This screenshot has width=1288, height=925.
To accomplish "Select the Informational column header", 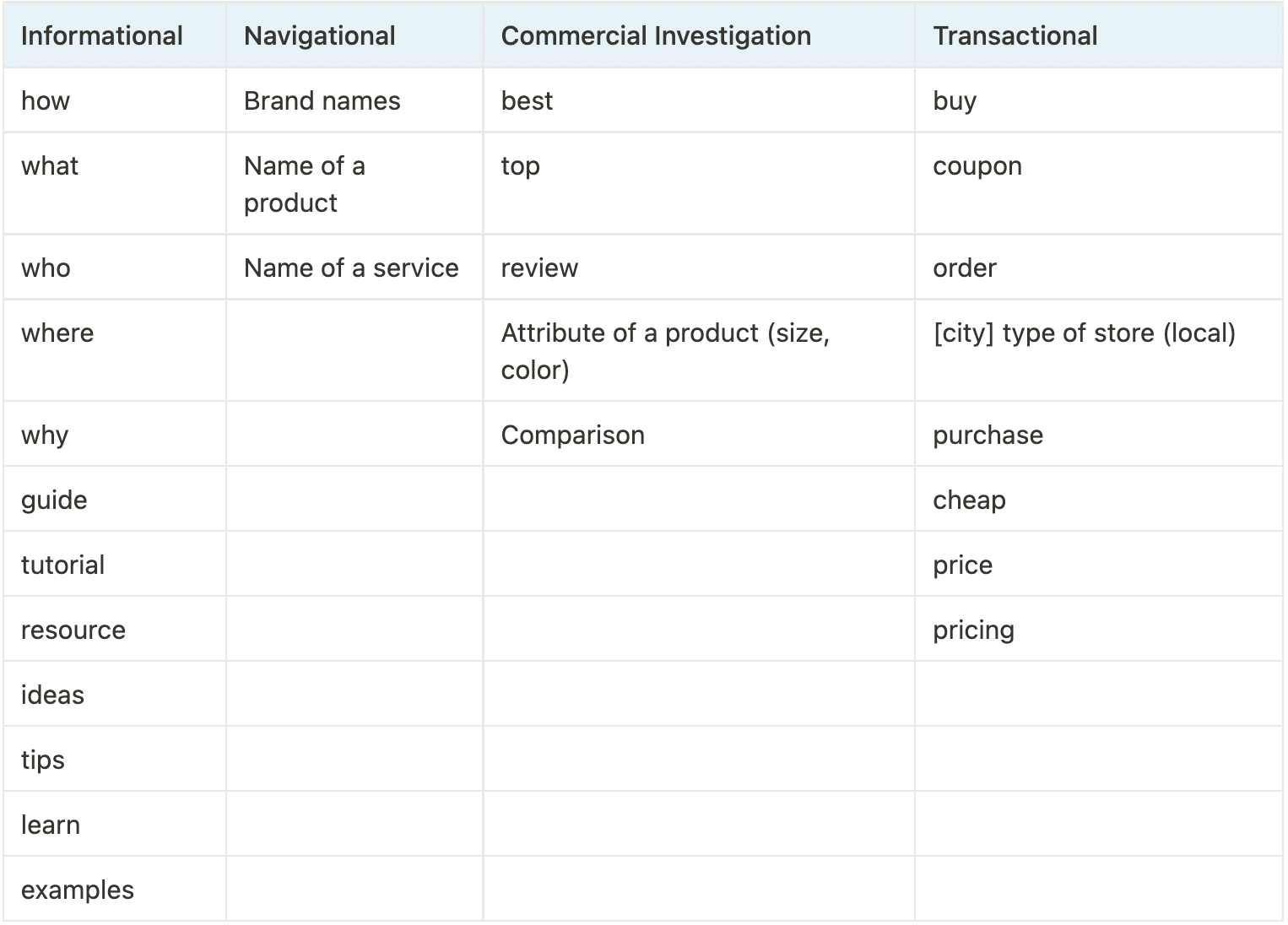I will tap(115, 35).
